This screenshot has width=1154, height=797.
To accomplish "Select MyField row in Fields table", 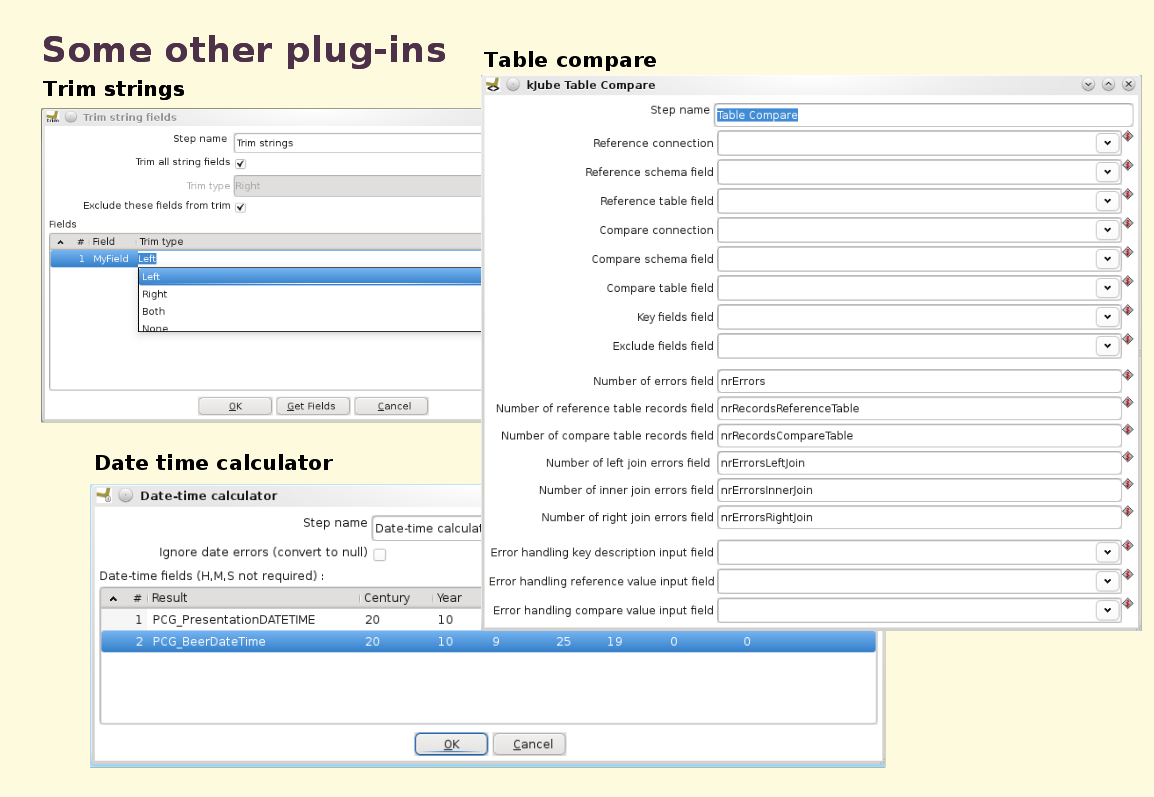I will [265, 259].
